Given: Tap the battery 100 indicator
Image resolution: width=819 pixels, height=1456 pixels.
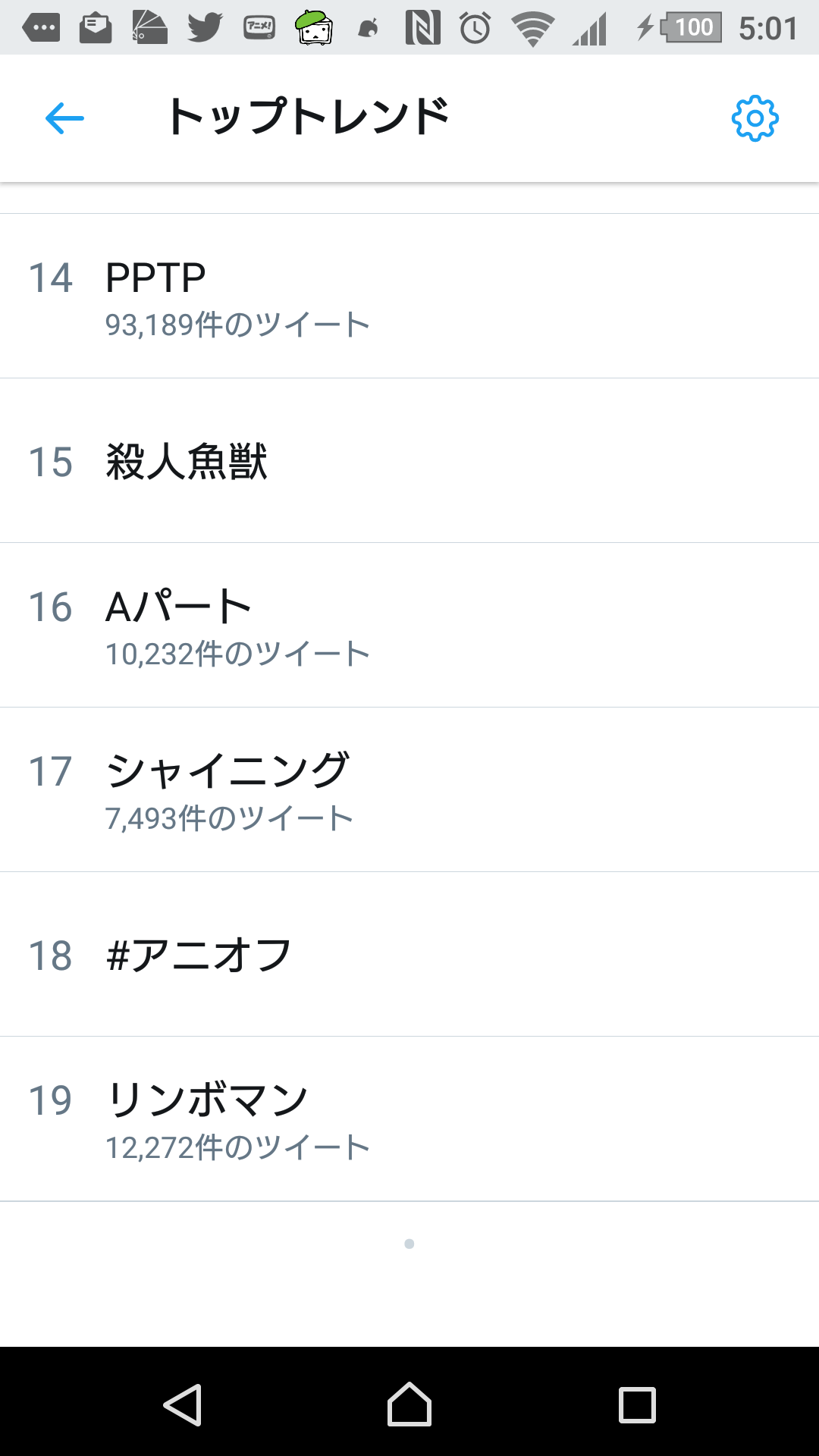Looking at the screenshot, I should [692, 28].
